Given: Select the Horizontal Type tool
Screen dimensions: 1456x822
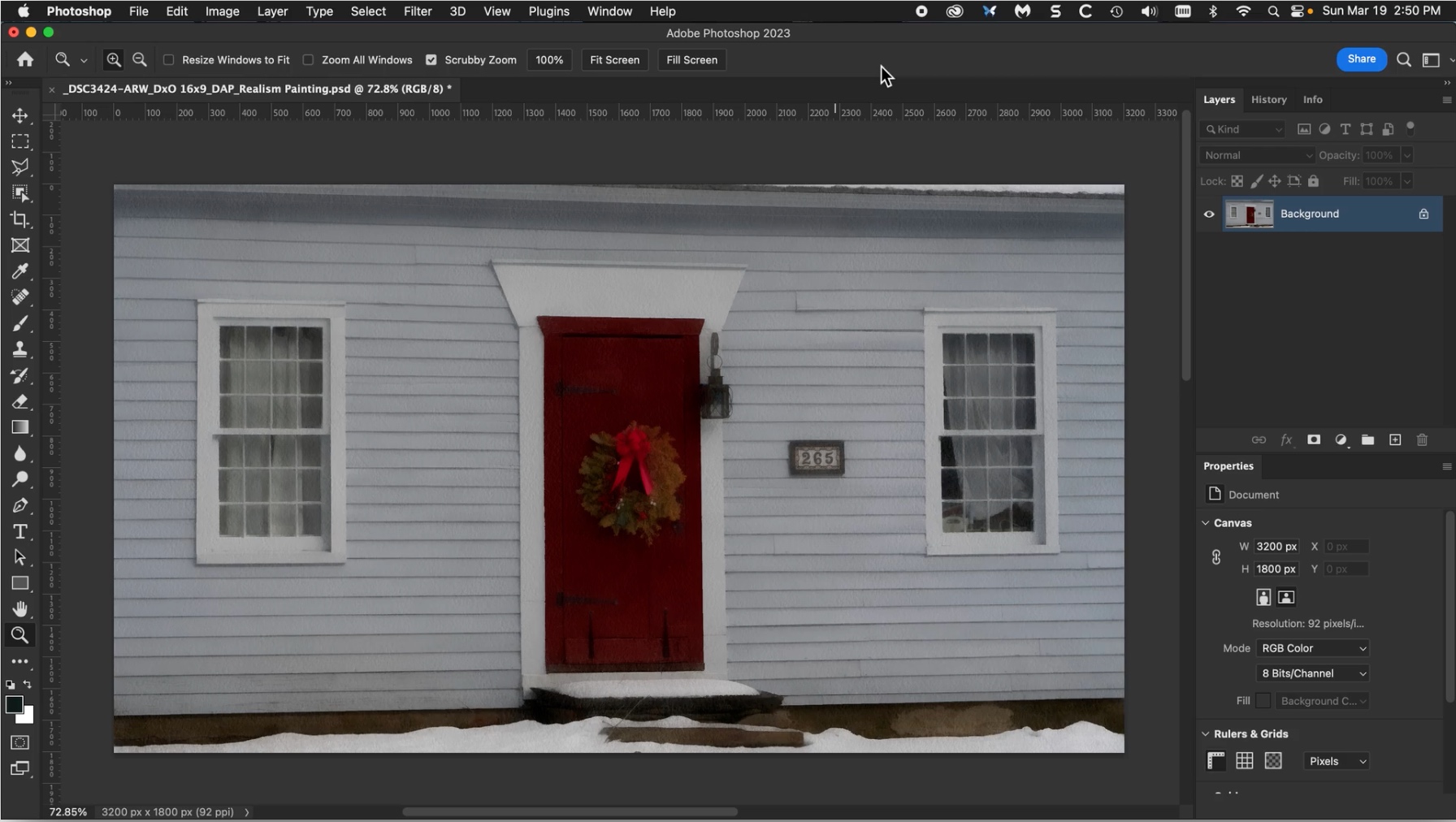Looking at the screenshot, I should coord(20,531).
